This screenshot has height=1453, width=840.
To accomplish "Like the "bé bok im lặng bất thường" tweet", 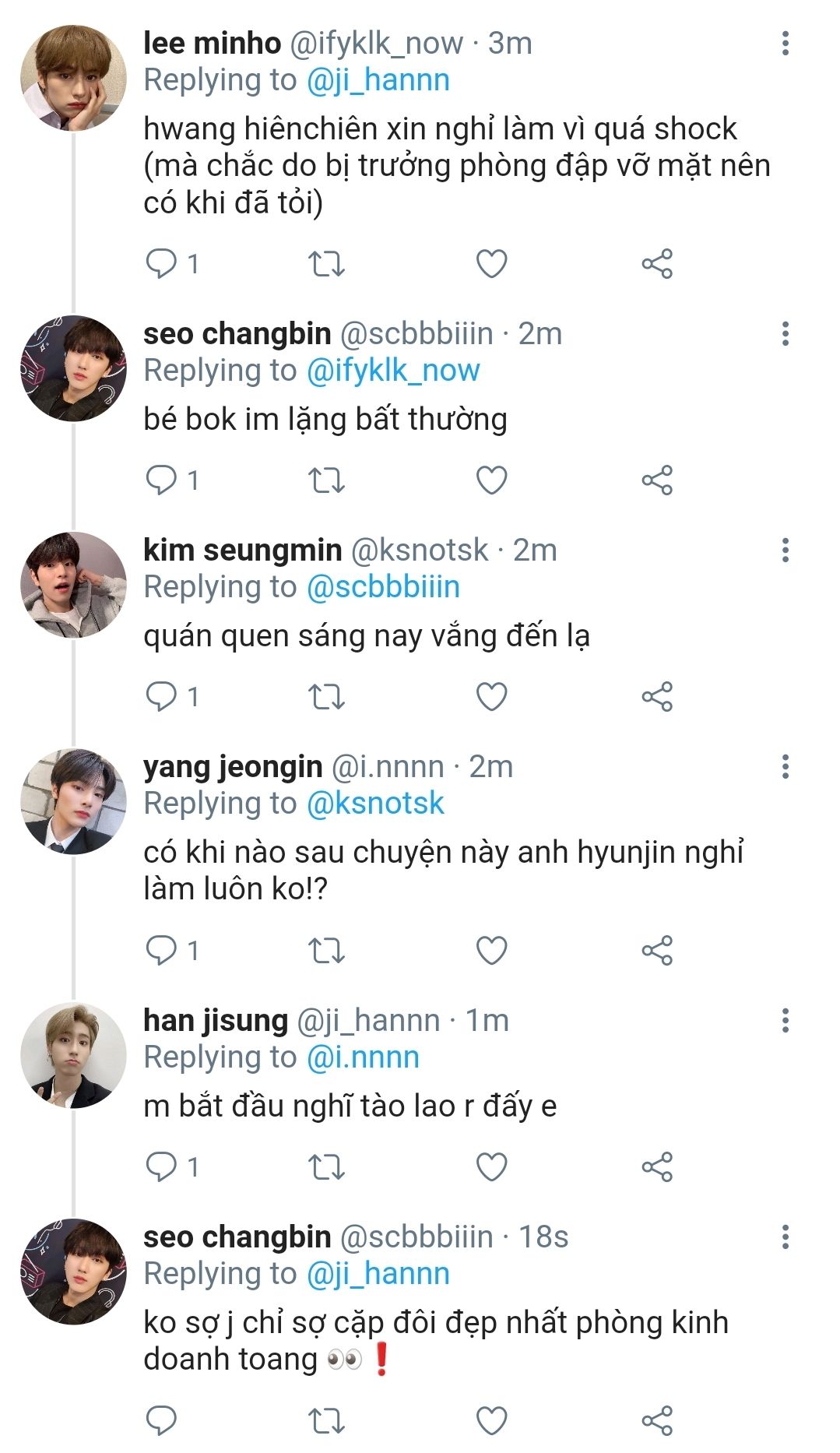I will (x=491, y=480).
